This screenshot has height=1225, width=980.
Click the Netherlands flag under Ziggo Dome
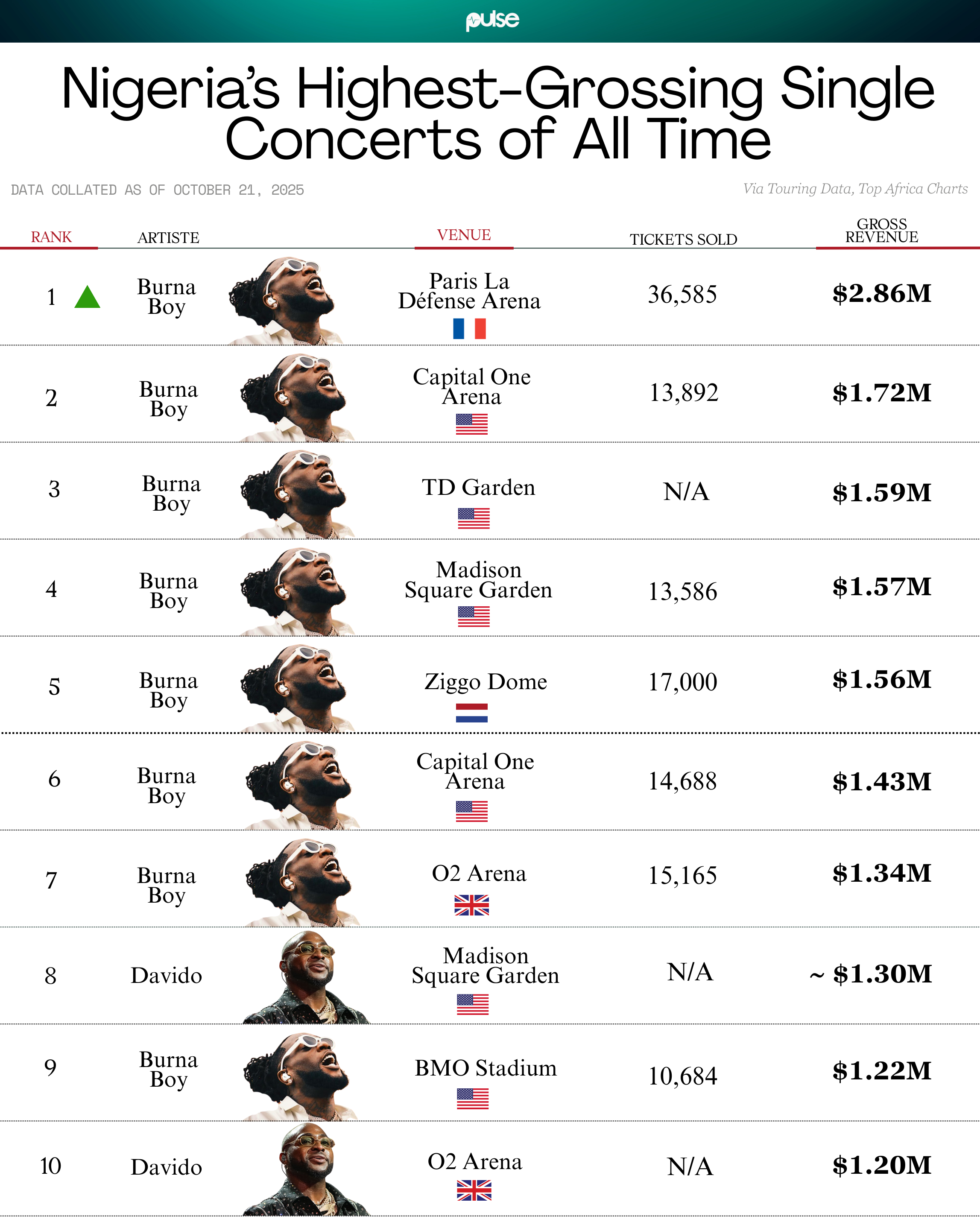(x=471, y=713)
